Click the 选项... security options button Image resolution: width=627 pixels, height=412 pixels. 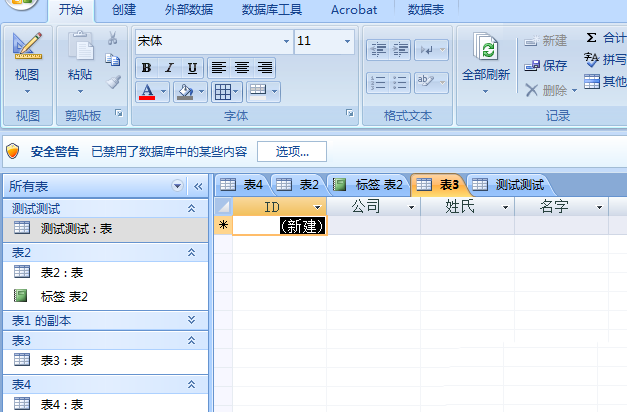tap(292, 152)
